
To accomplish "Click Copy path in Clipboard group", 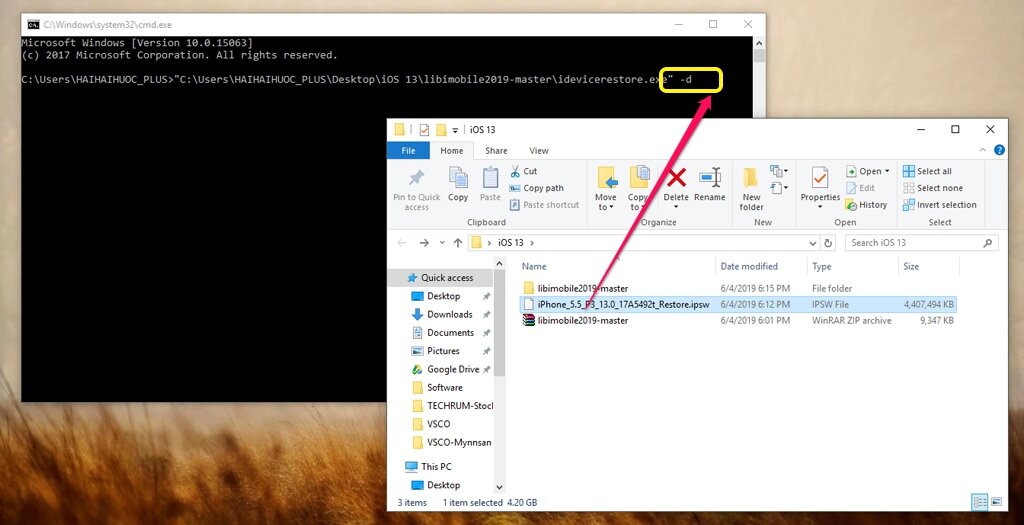I will 536,188.
